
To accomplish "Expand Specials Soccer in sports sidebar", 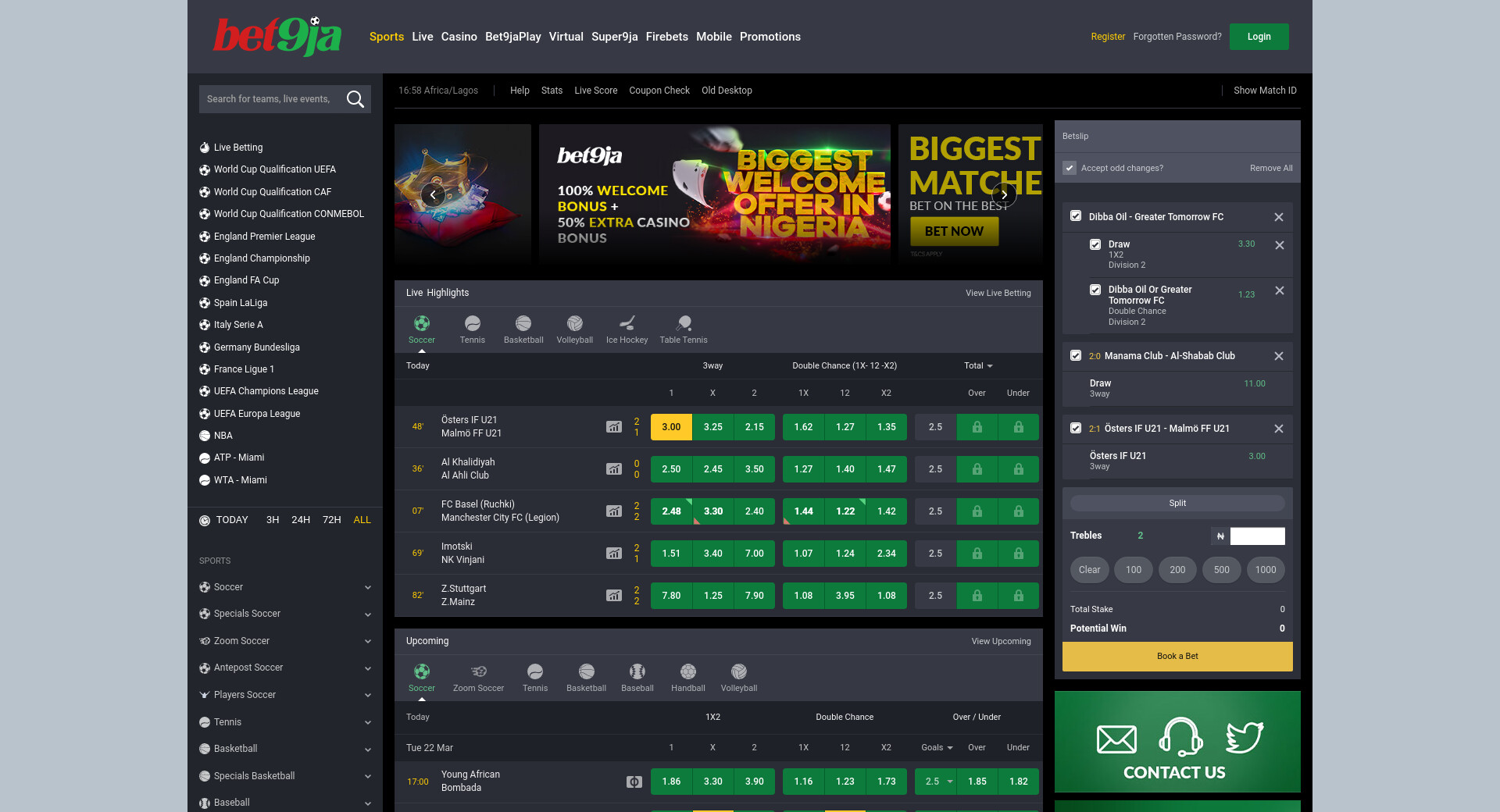I will coord(367,614).
